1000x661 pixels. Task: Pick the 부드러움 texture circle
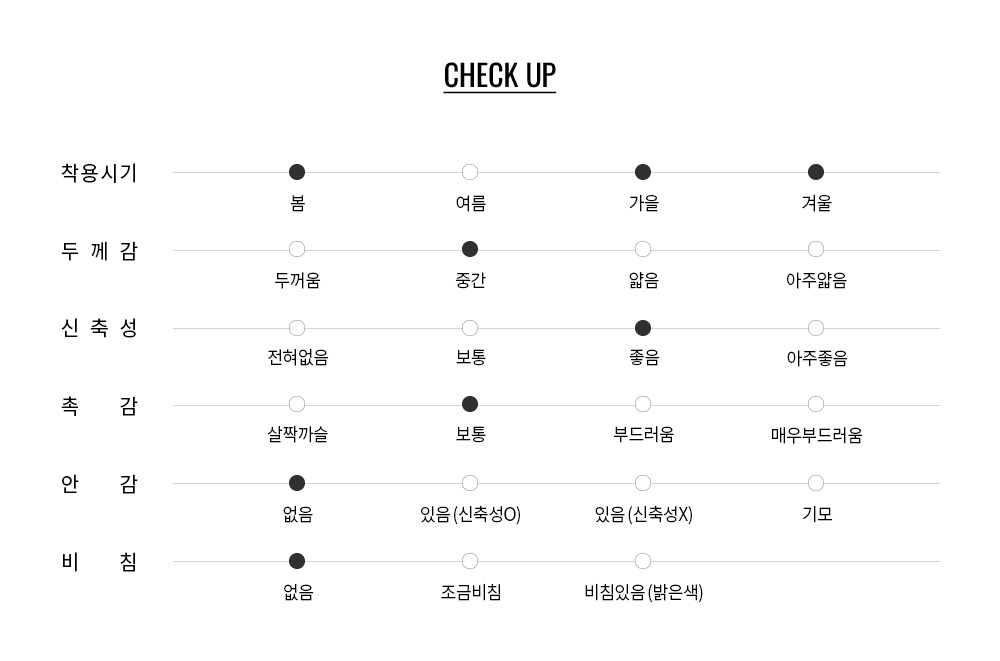click(x=643, y=404)
